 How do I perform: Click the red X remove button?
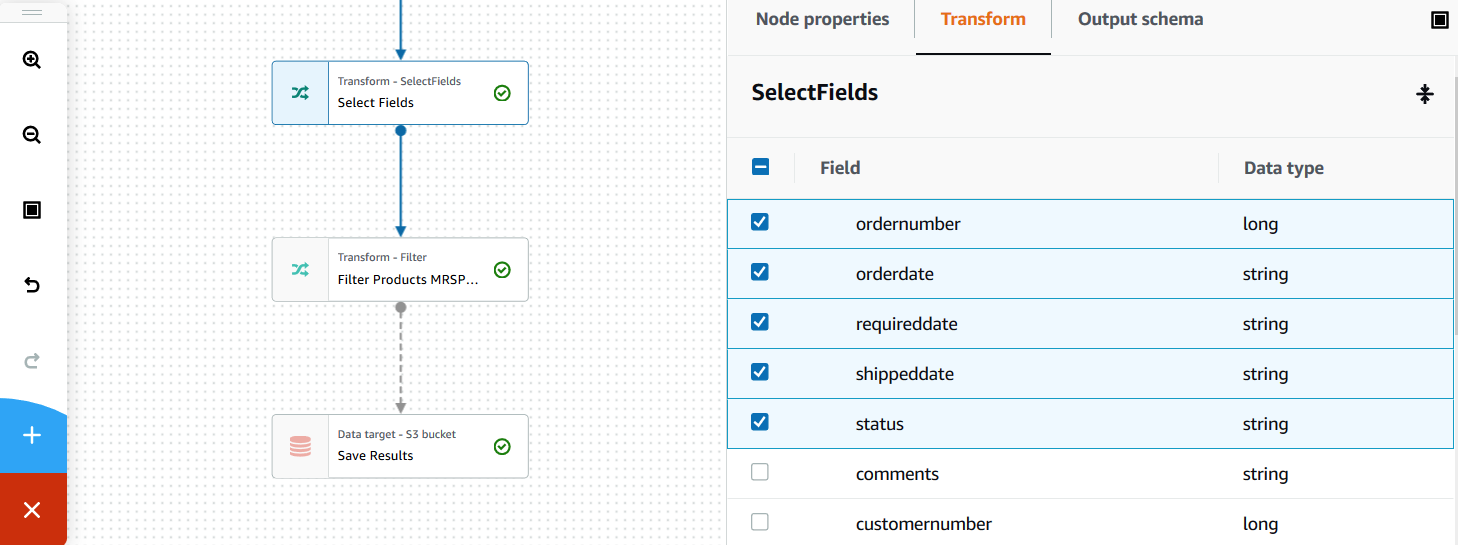32,510
